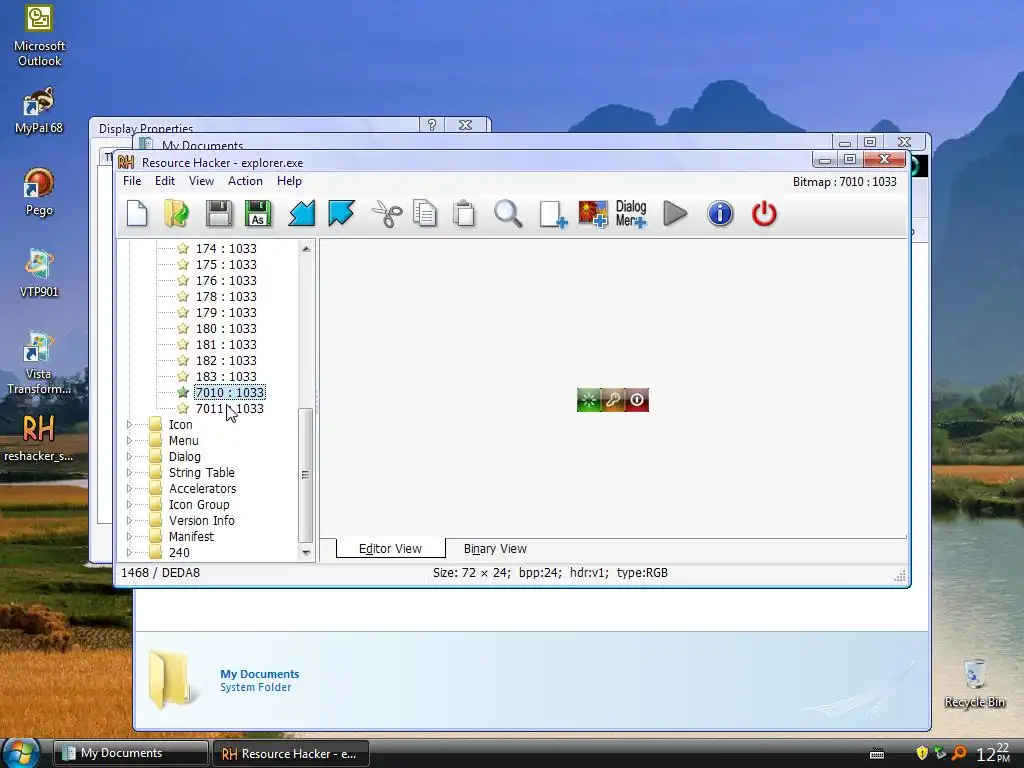Viewport: 1024px width, 768px height.
Task: Switch to the Editor View tab
Action: (x=391, y=549)
